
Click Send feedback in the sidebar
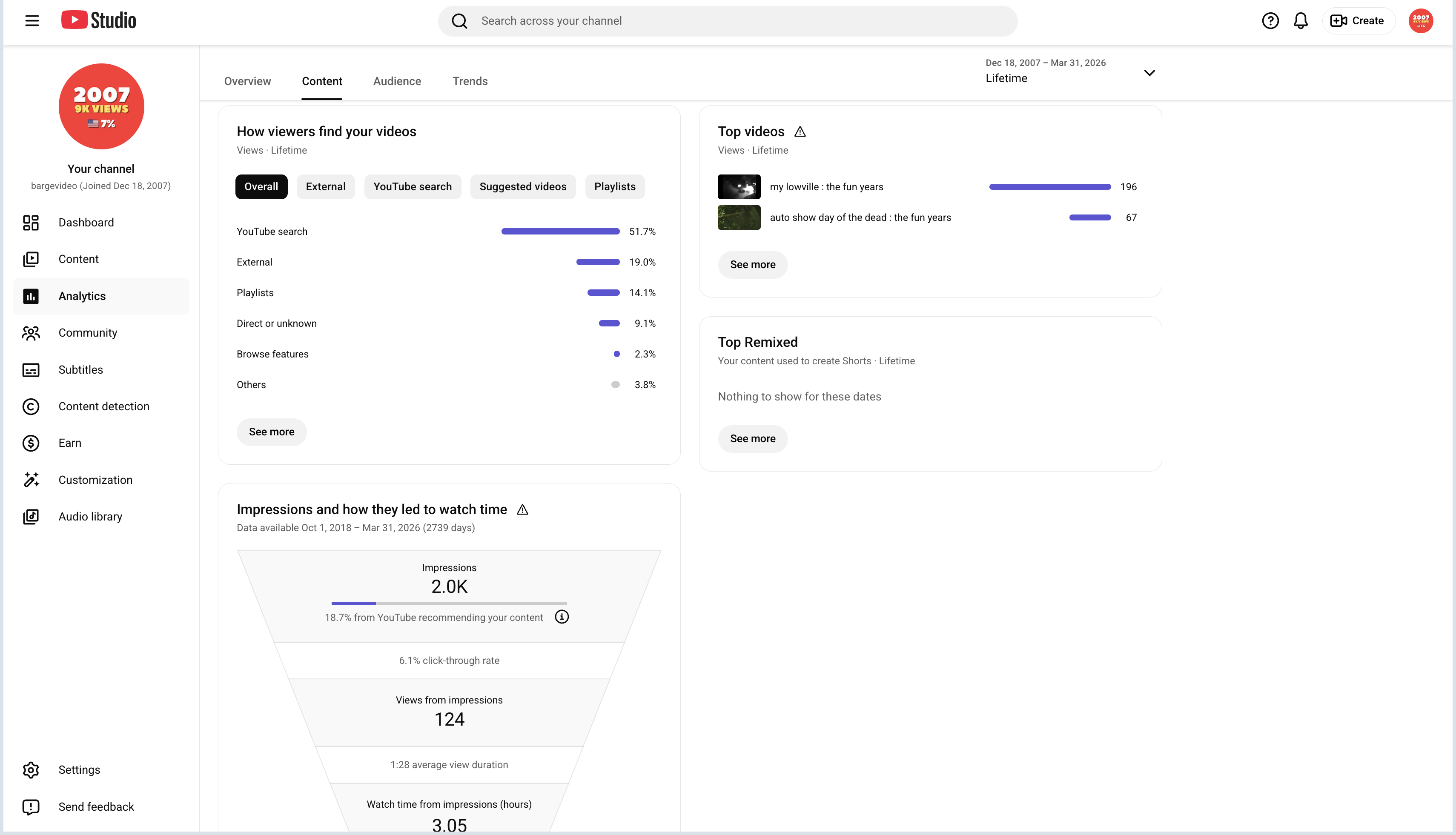(x=101, y=807)
